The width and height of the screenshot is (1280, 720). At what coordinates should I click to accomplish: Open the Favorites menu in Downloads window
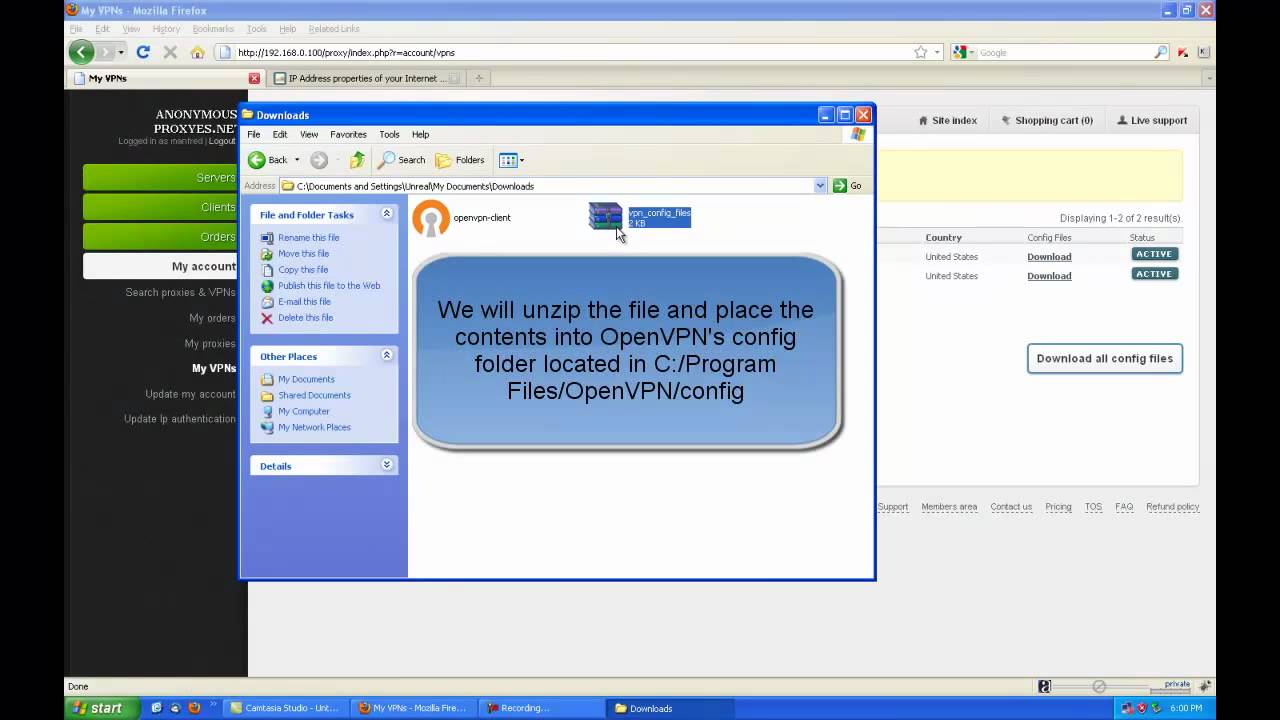(348, 135)
